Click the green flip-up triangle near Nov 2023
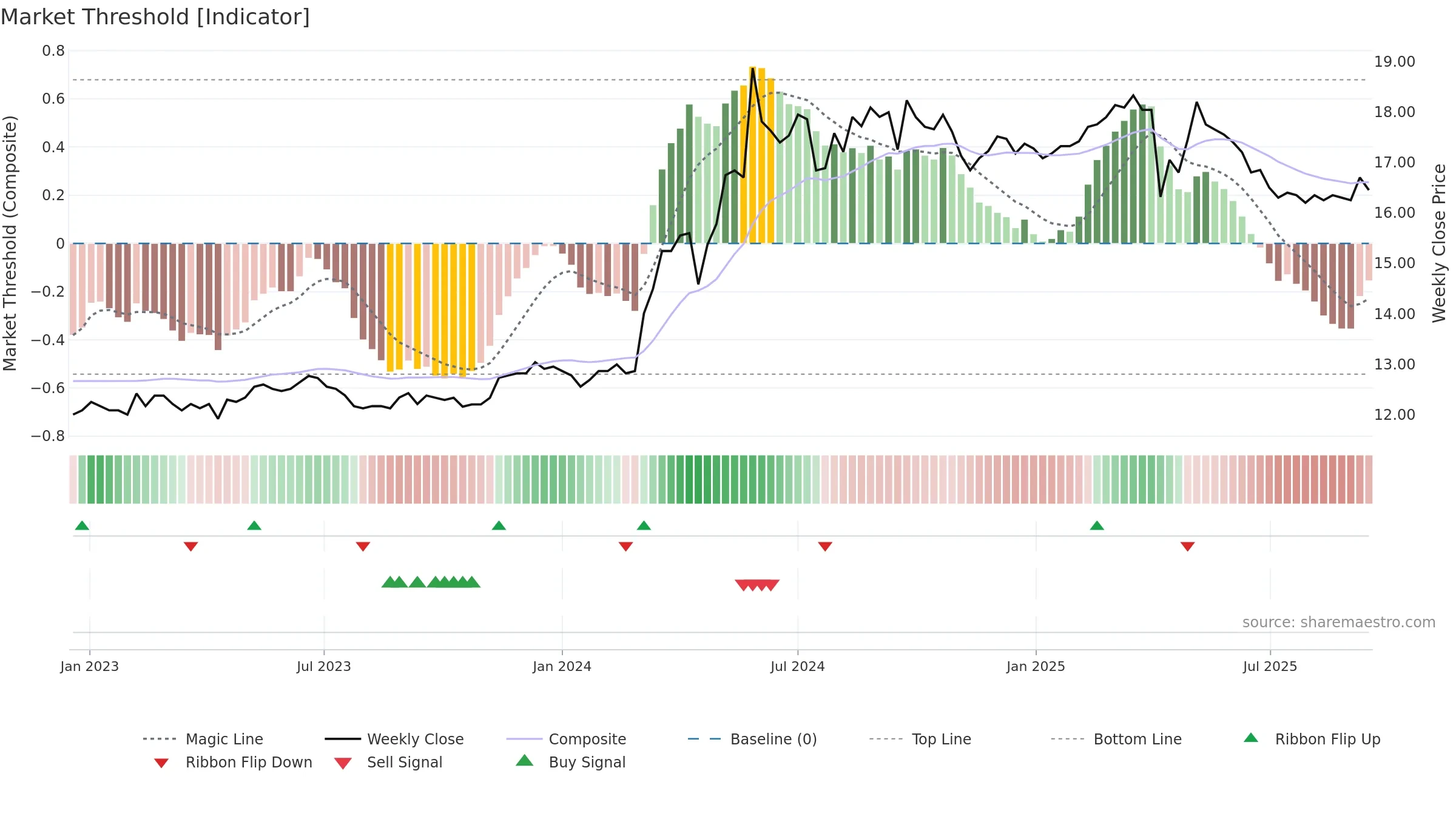 click(499, 525)
